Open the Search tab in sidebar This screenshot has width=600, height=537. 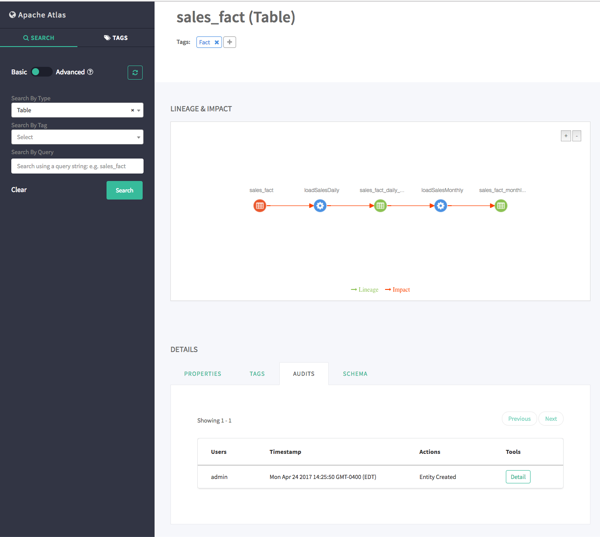39,38
